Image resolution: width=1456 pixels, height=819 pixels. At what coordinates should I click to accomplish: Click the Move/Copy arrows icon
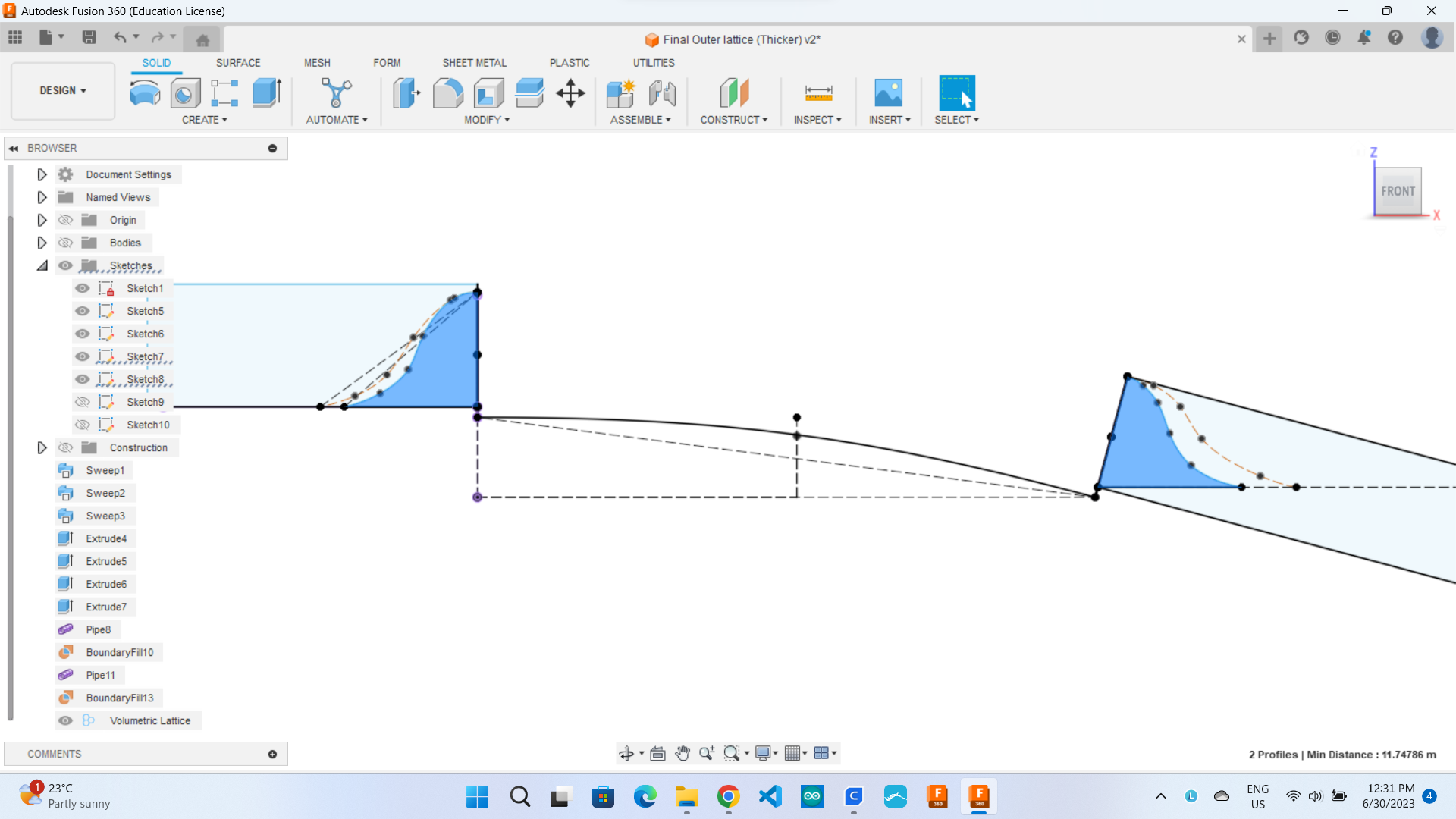click(x=570, y=93)
